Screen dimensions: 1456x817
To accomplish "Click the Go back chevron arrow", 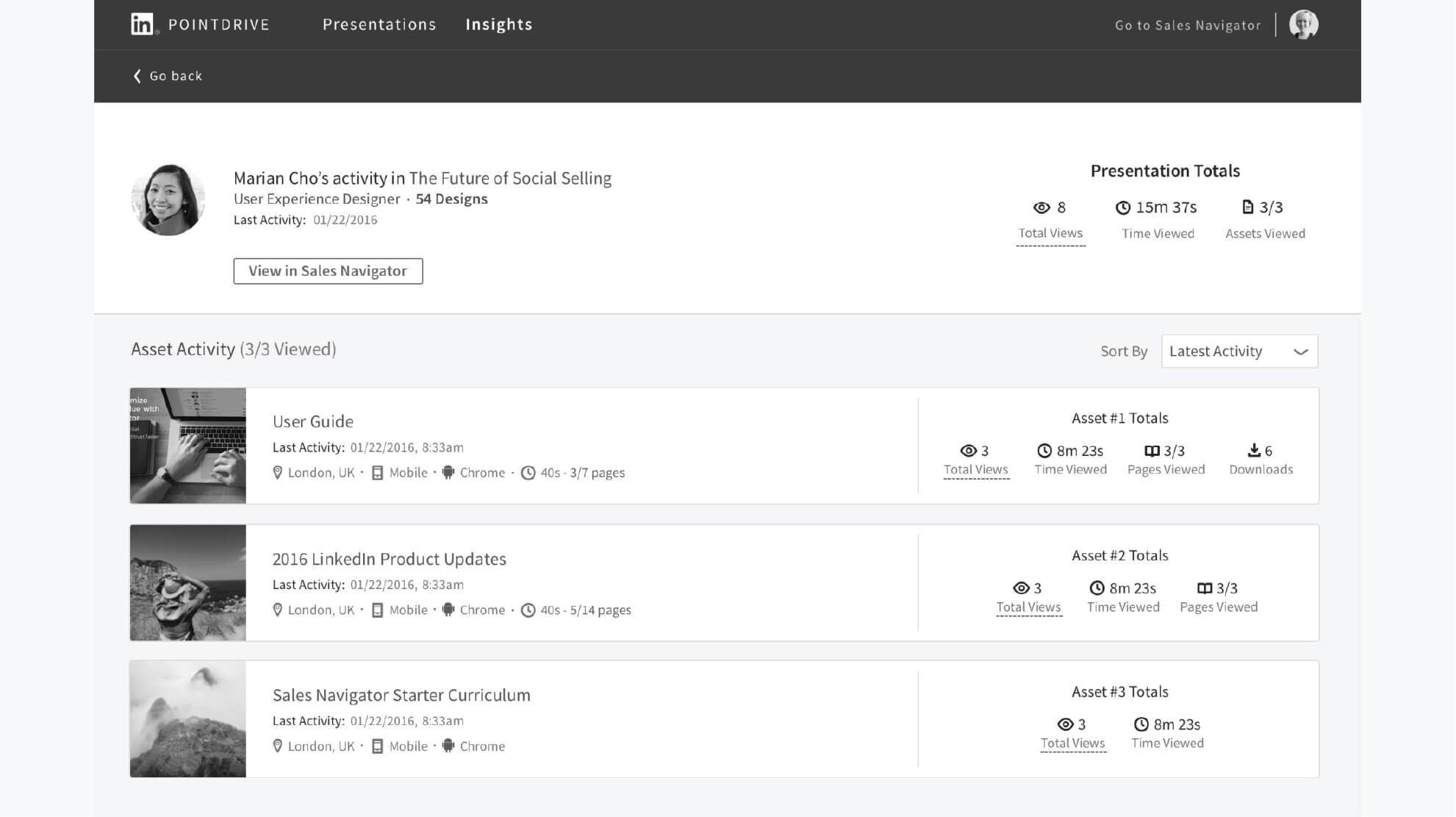I will pyautogui.click(x=137, y=76).
